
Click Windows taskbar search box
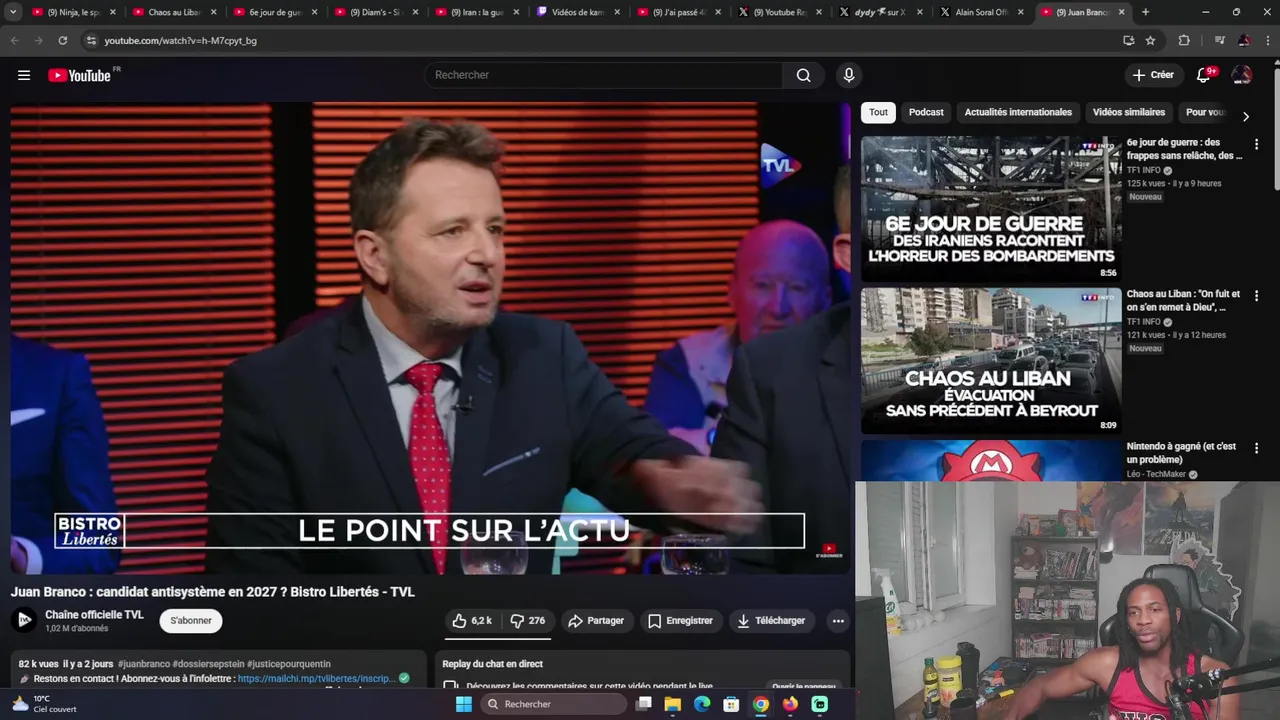[x=553, y=704]
